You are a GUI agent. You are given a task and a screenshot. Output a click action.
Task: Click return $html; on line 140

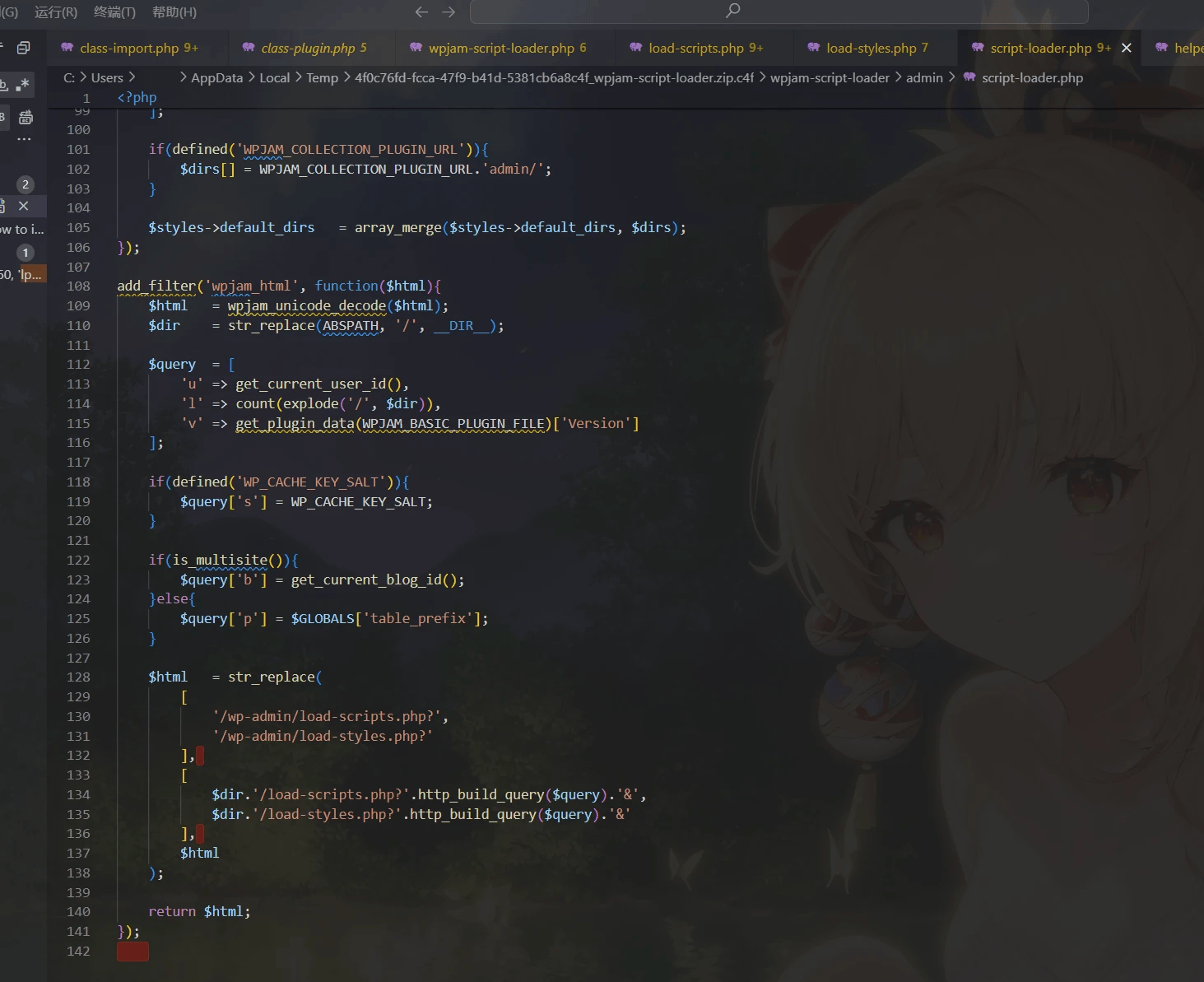[x=199, y=912]
